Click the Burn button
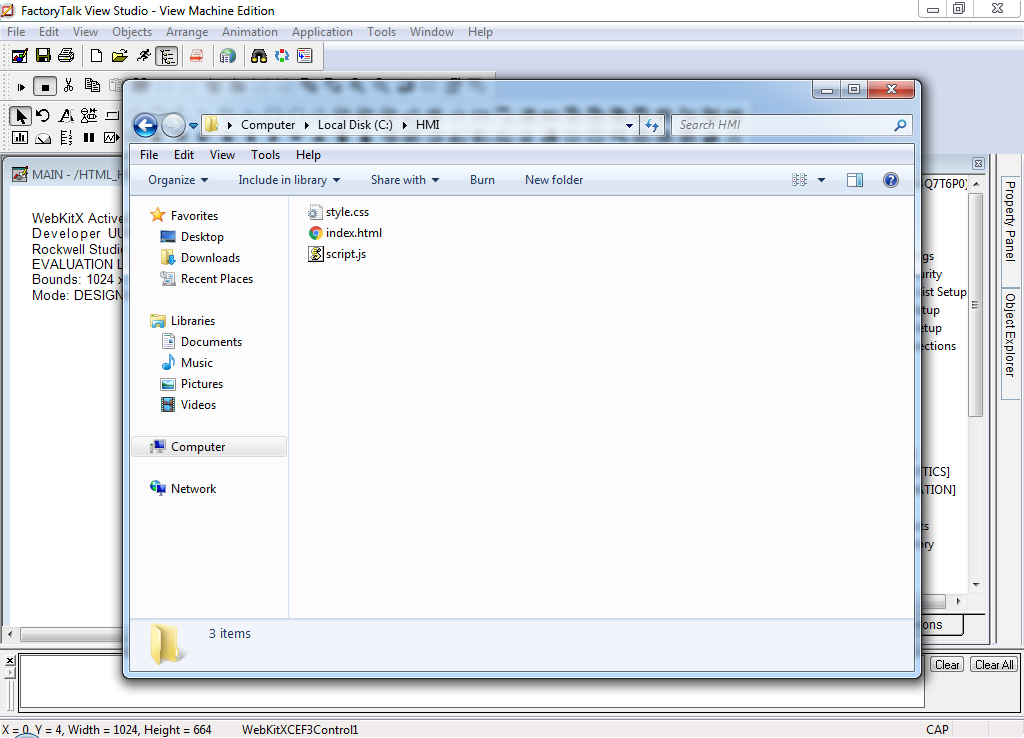Viewport: 1024px width, 738px height. (482, 180)
